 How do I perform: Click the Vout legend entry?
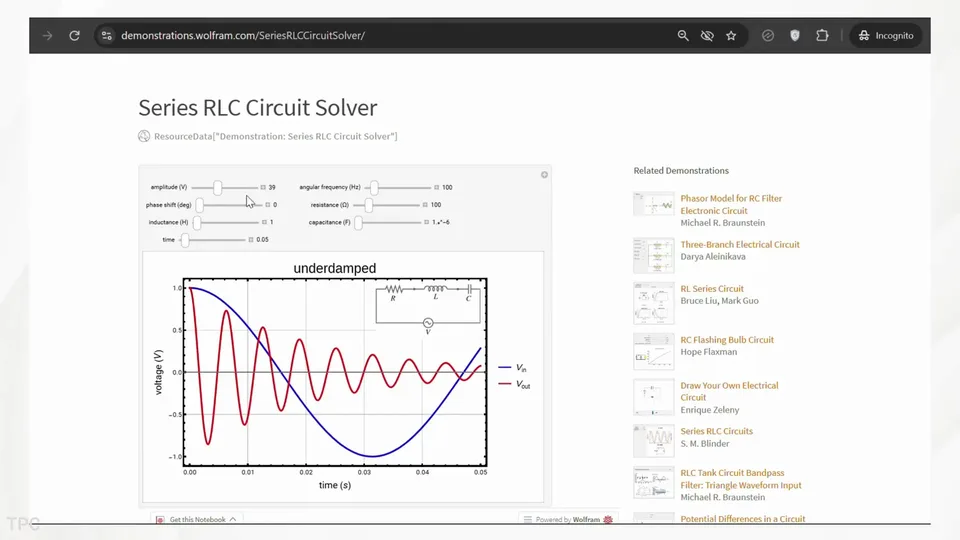point(514,384)
